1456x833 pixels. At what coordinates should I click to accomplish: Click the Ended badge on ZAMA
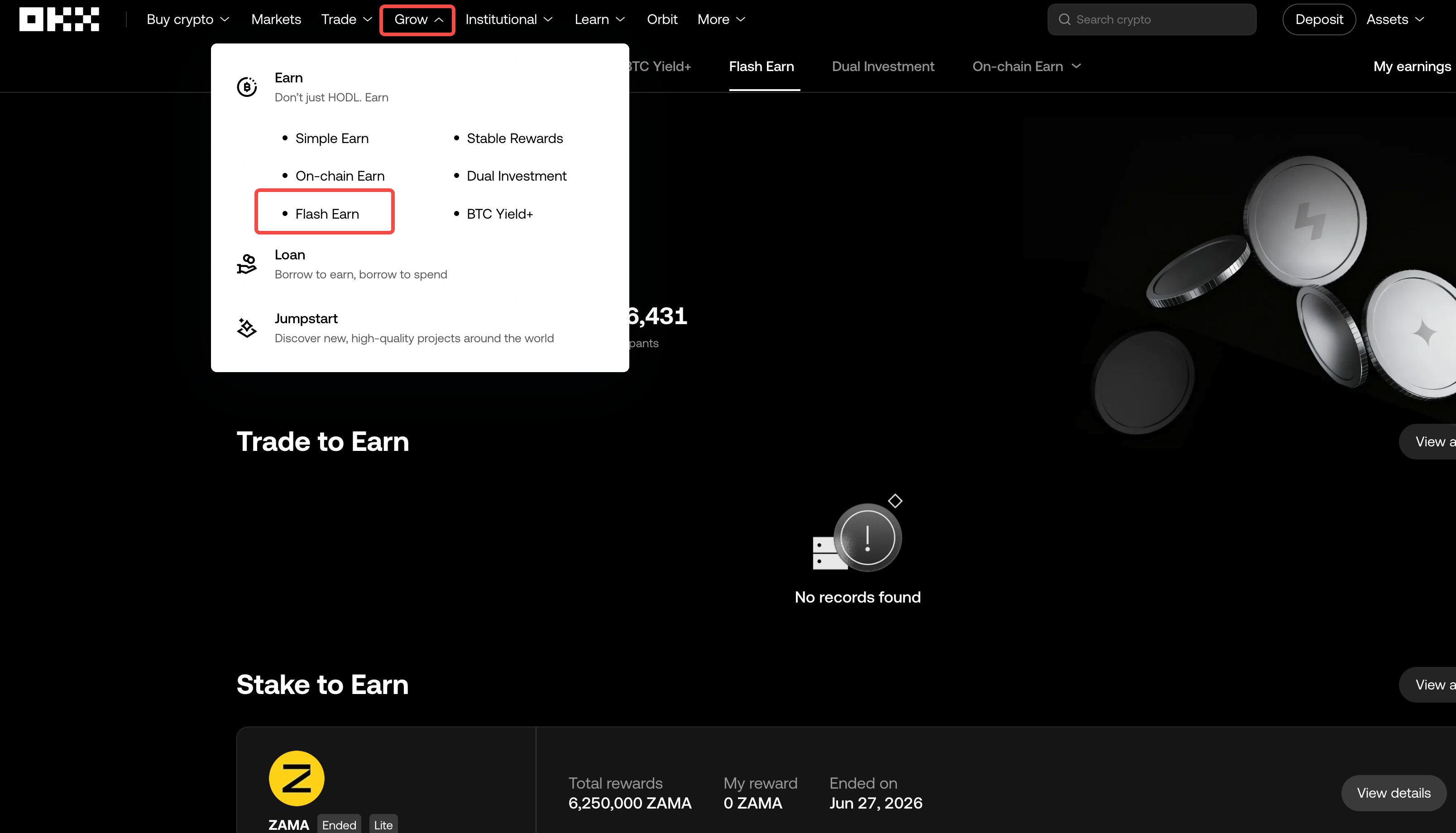pos(339,824)
